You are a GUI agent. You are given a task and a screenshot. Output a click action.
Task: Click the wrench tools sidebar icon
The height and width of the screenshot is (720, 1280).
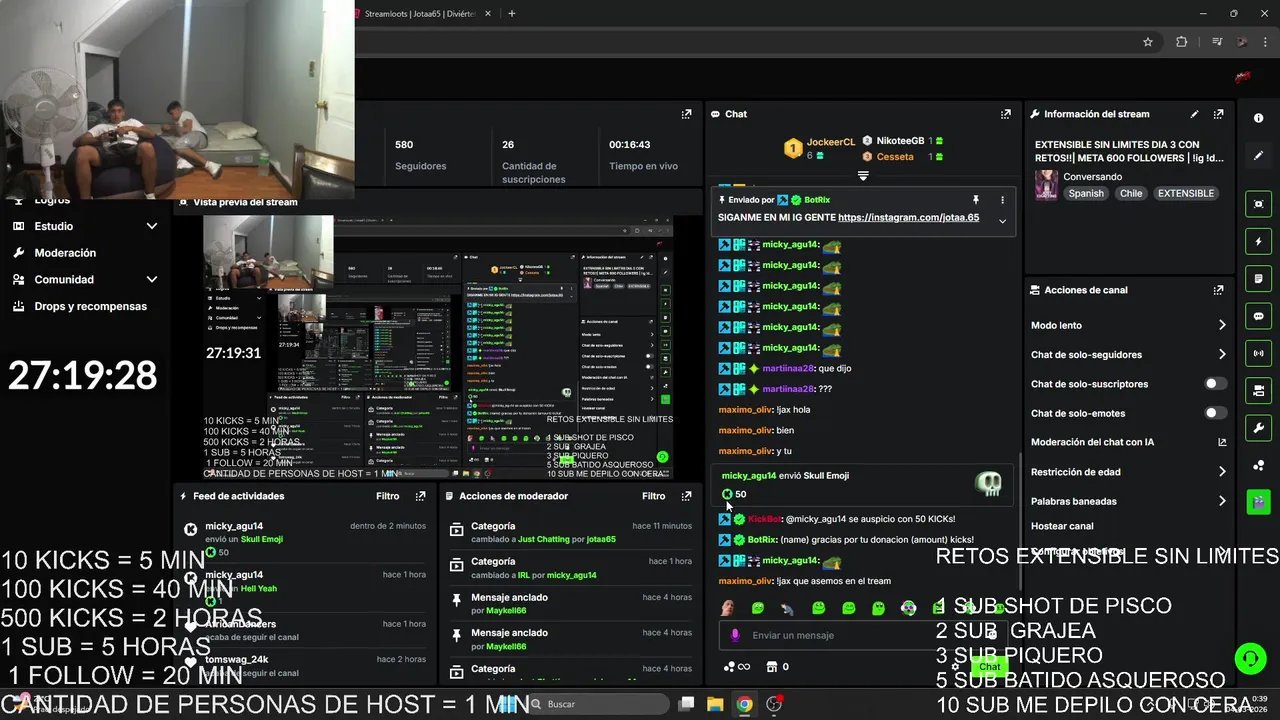(1258, 428)
